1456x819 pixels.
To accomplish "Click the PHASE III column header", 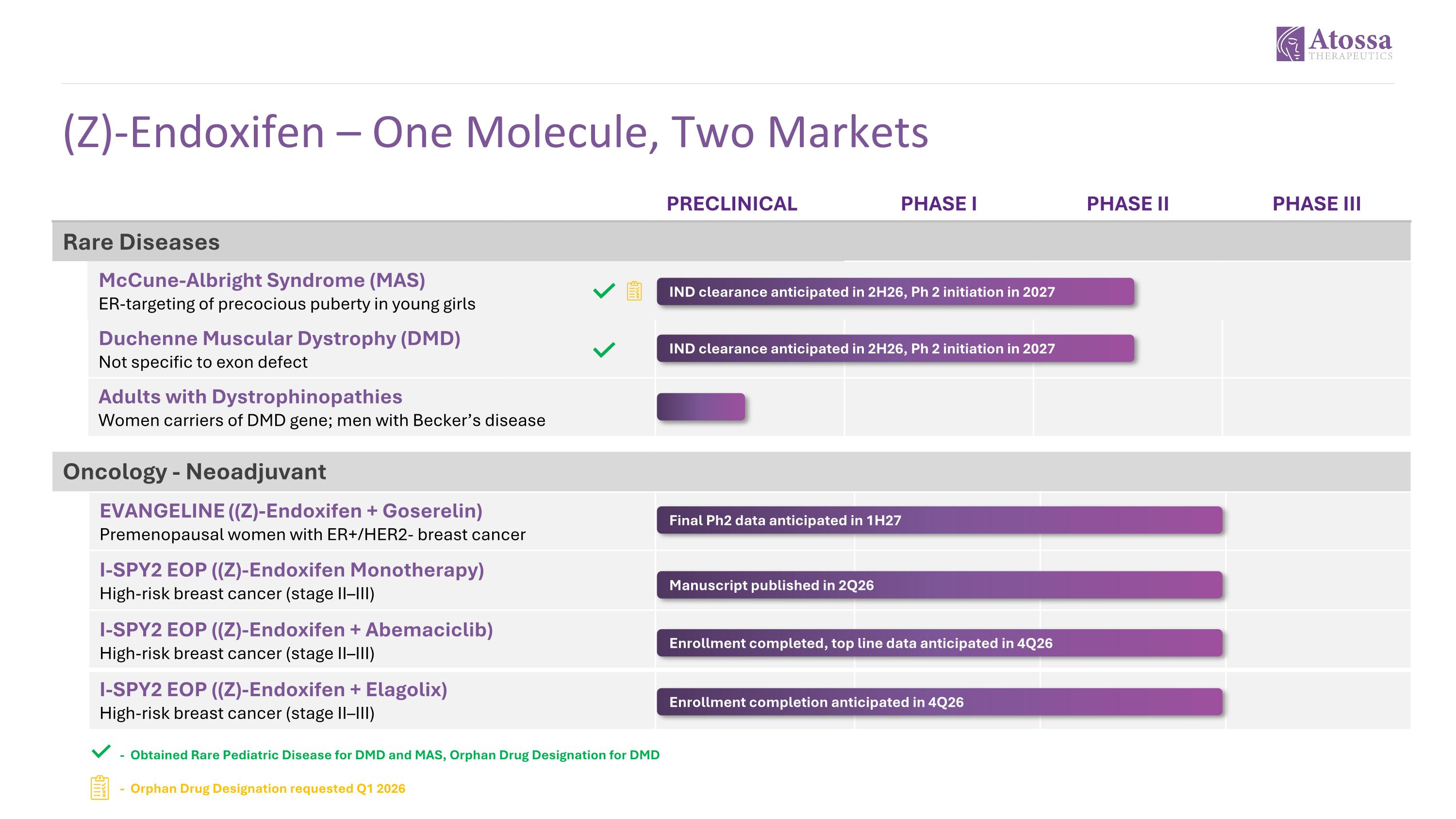I will (1316, 203).
